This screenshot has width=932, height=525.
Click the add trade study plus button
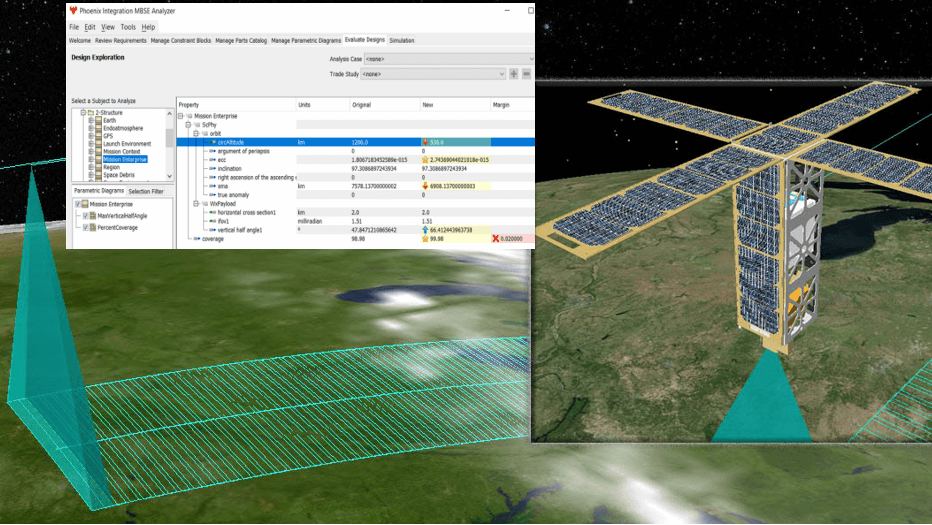514,74
